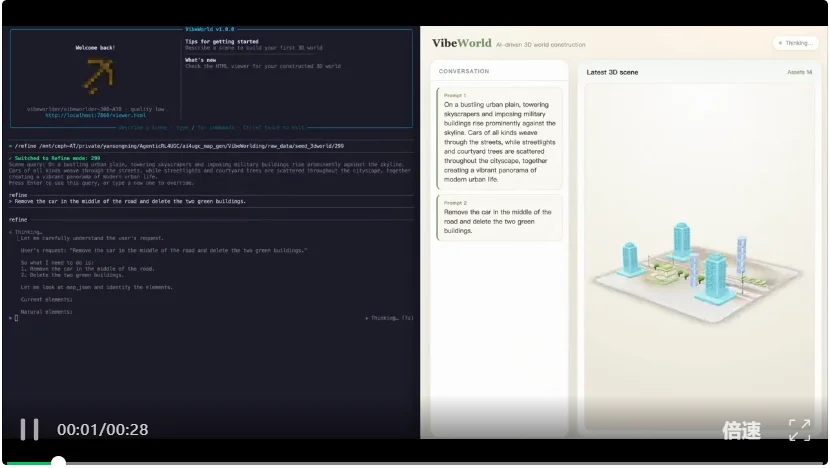Click the 'Welcome back!' text in terminal

95,48
